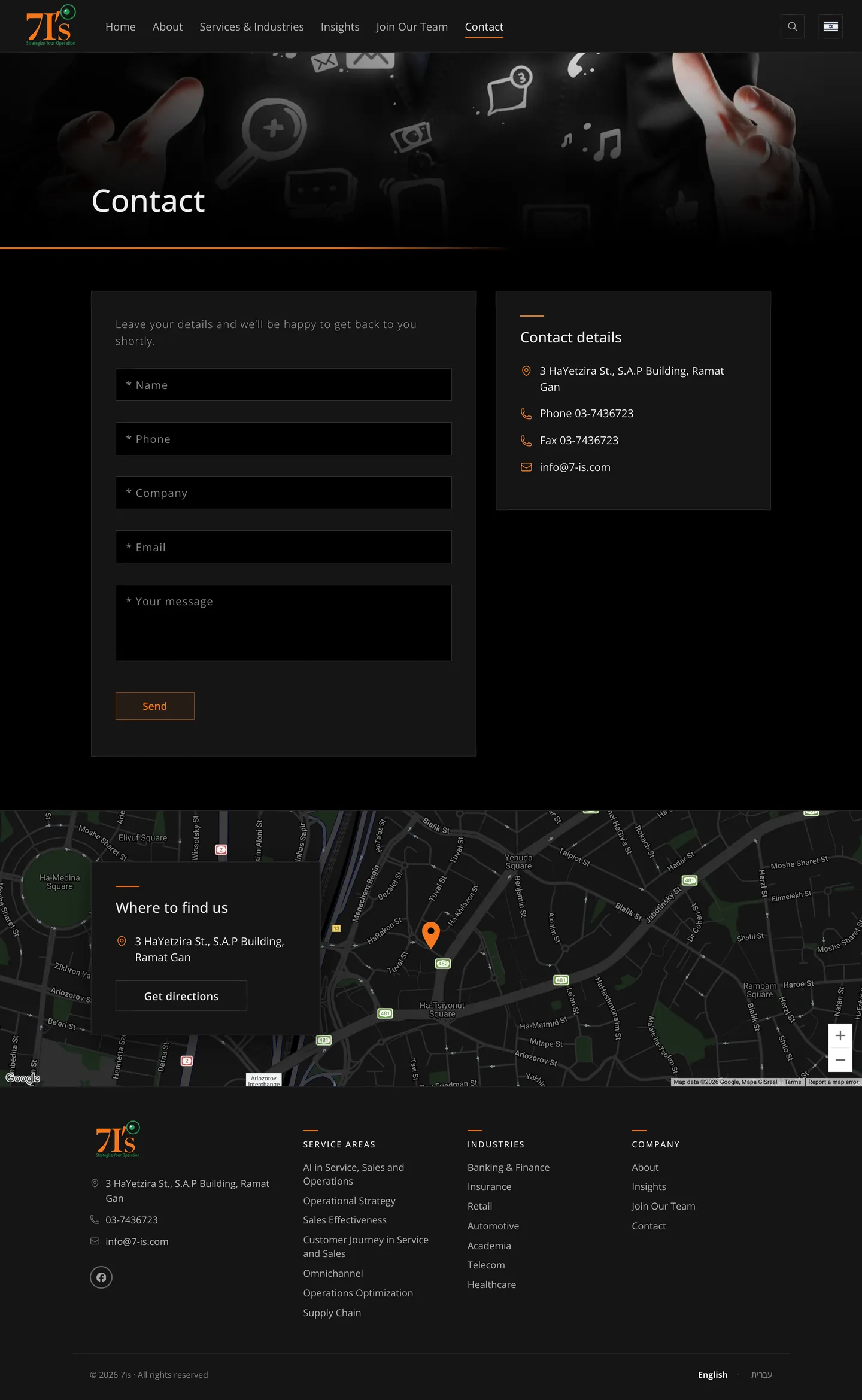Select English language in footer
Viewport: 862px width, 1400px height.
712,1374
